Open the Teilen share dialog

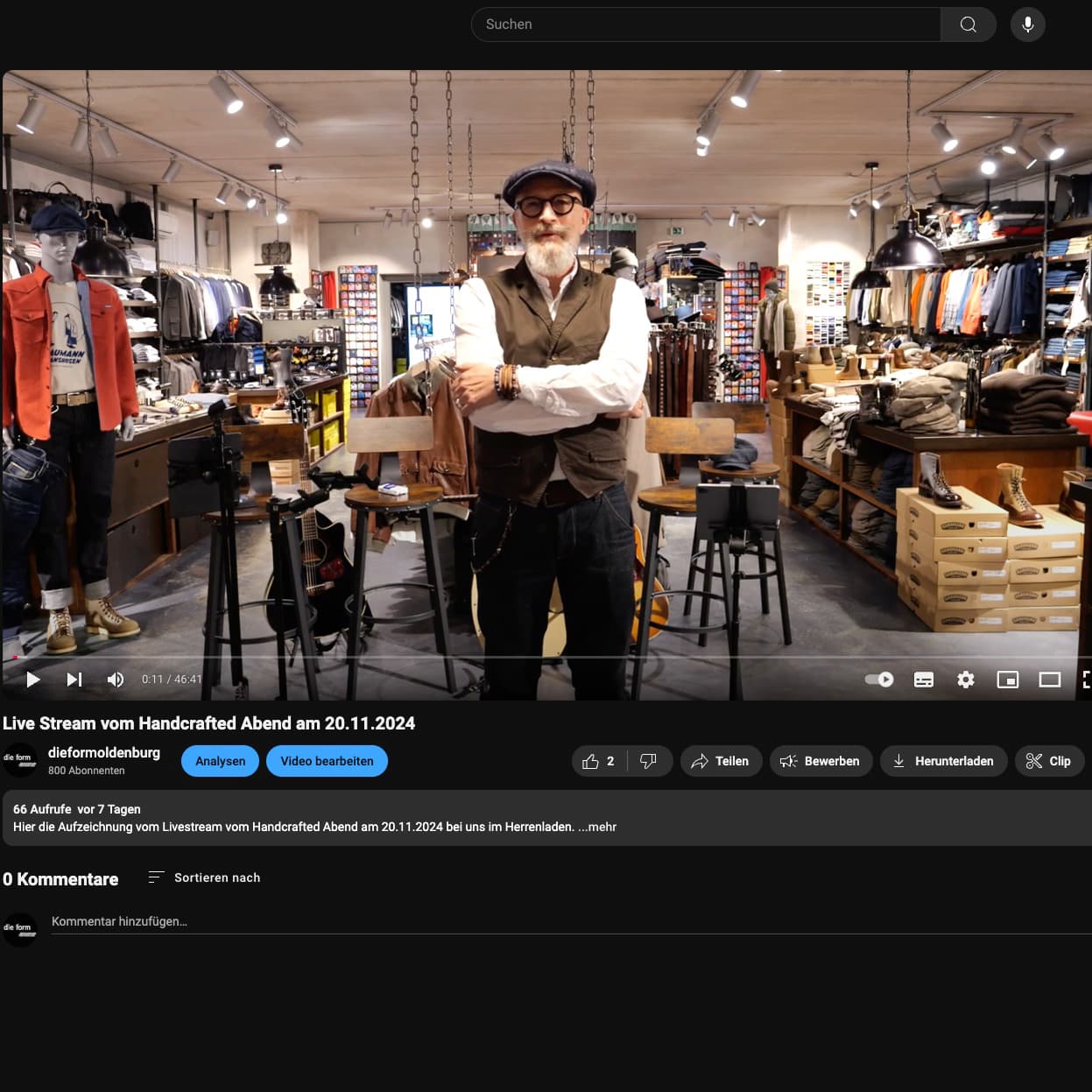tap(720, 761)
